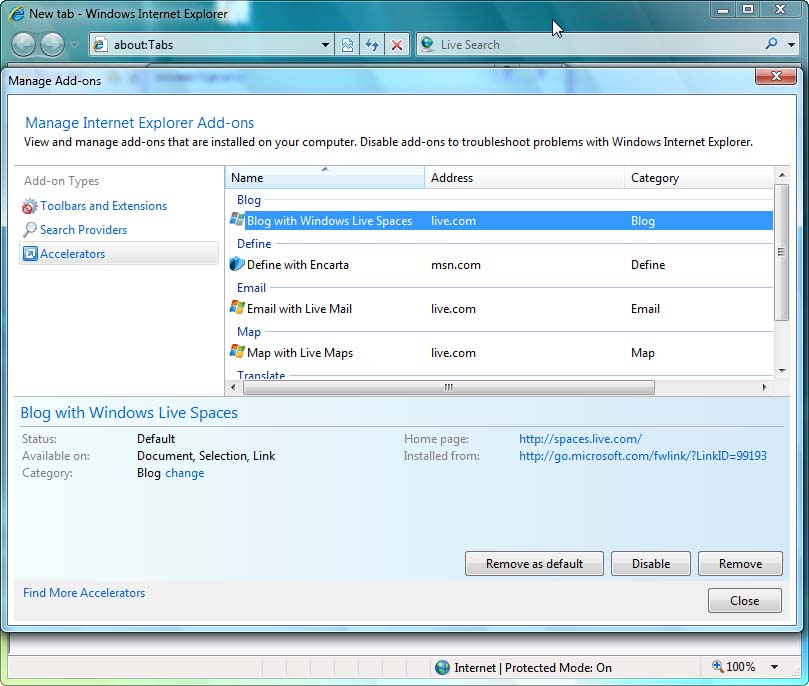Open the address bar dropdown arrow
This screenshot has height=686, width=809.
326,45
